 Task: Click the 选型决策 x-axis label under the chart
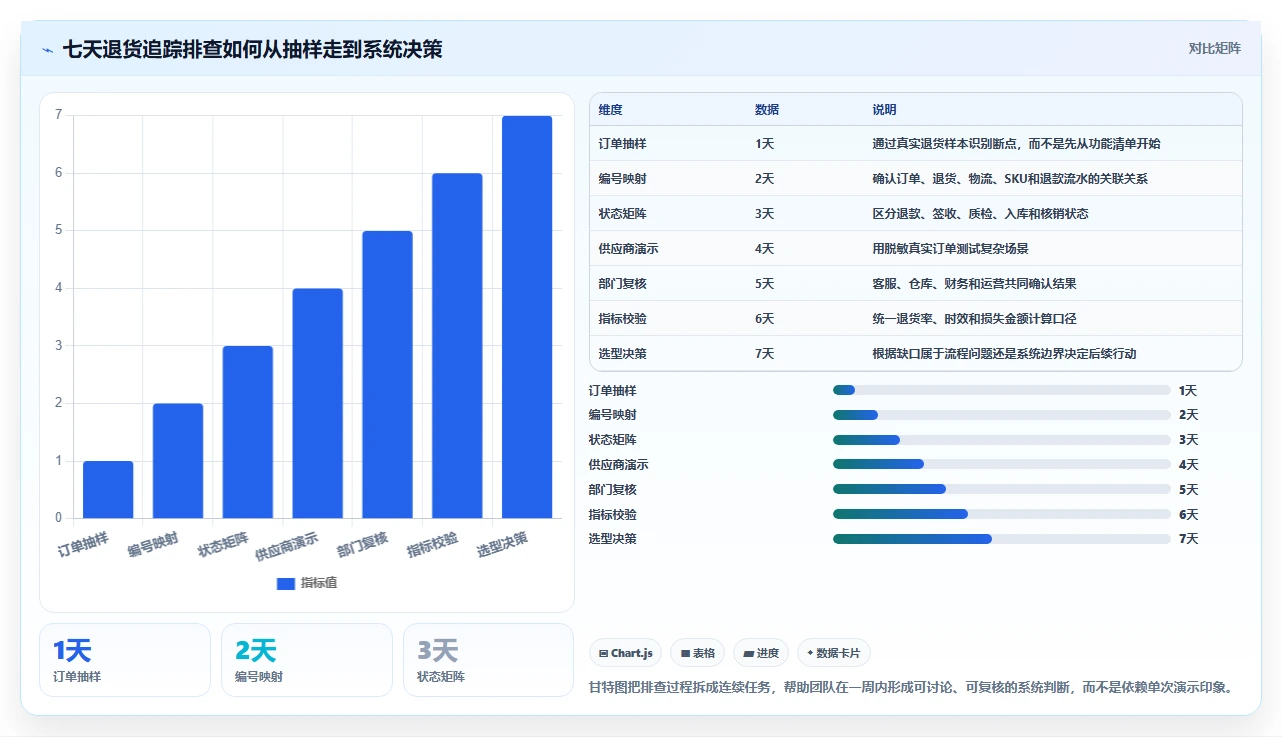[503, 544]
